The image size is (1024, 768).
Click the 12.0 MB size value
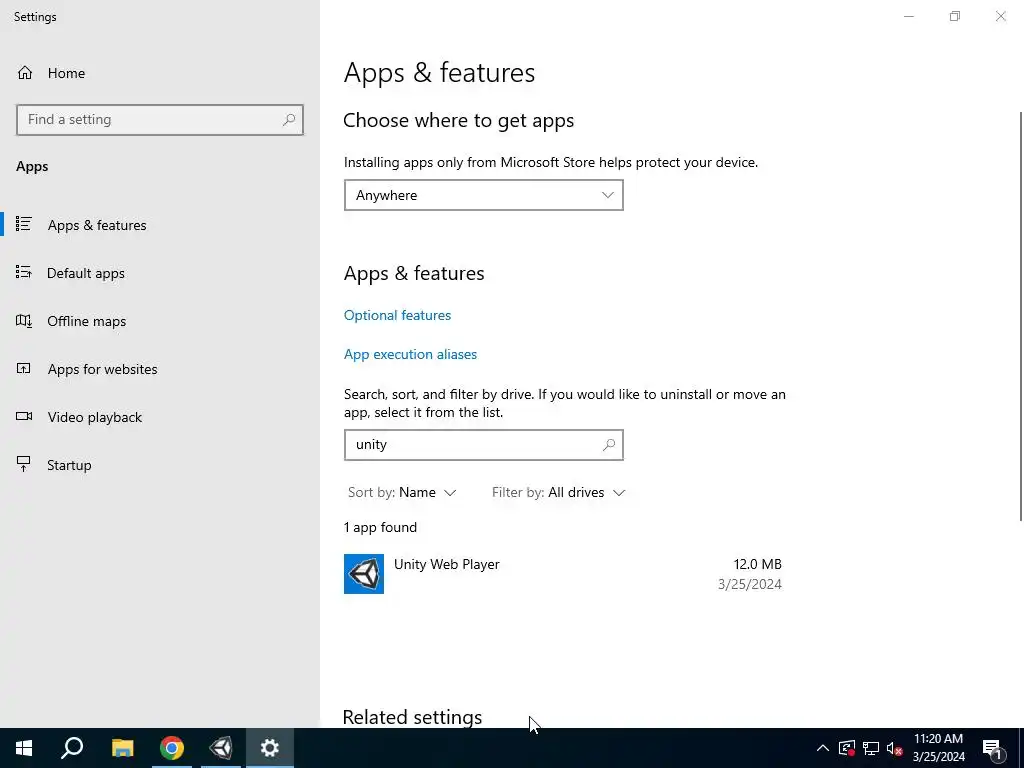(x=758, y=564)
